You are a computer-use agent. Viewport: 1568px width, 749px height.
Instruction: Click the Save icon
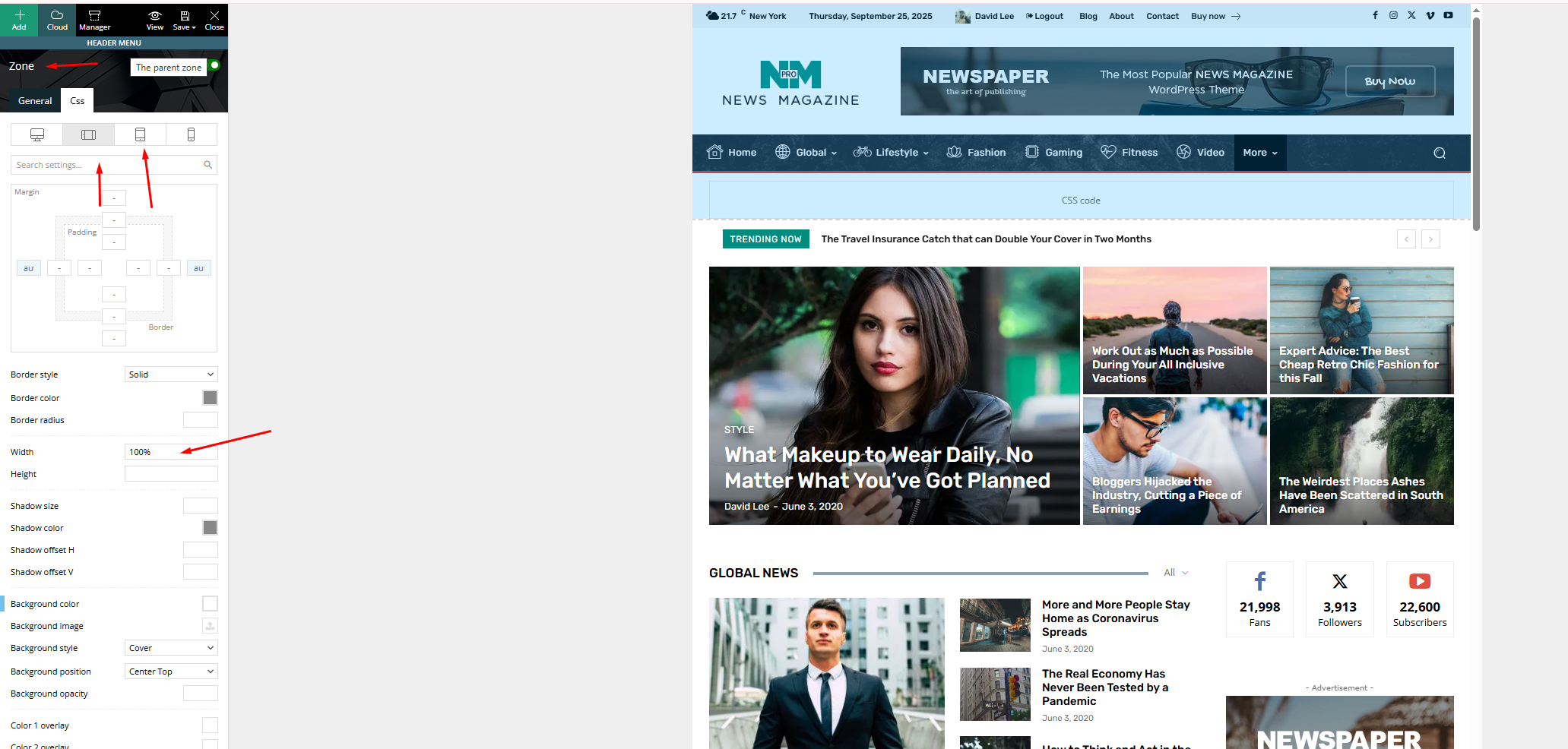point(184,16)
